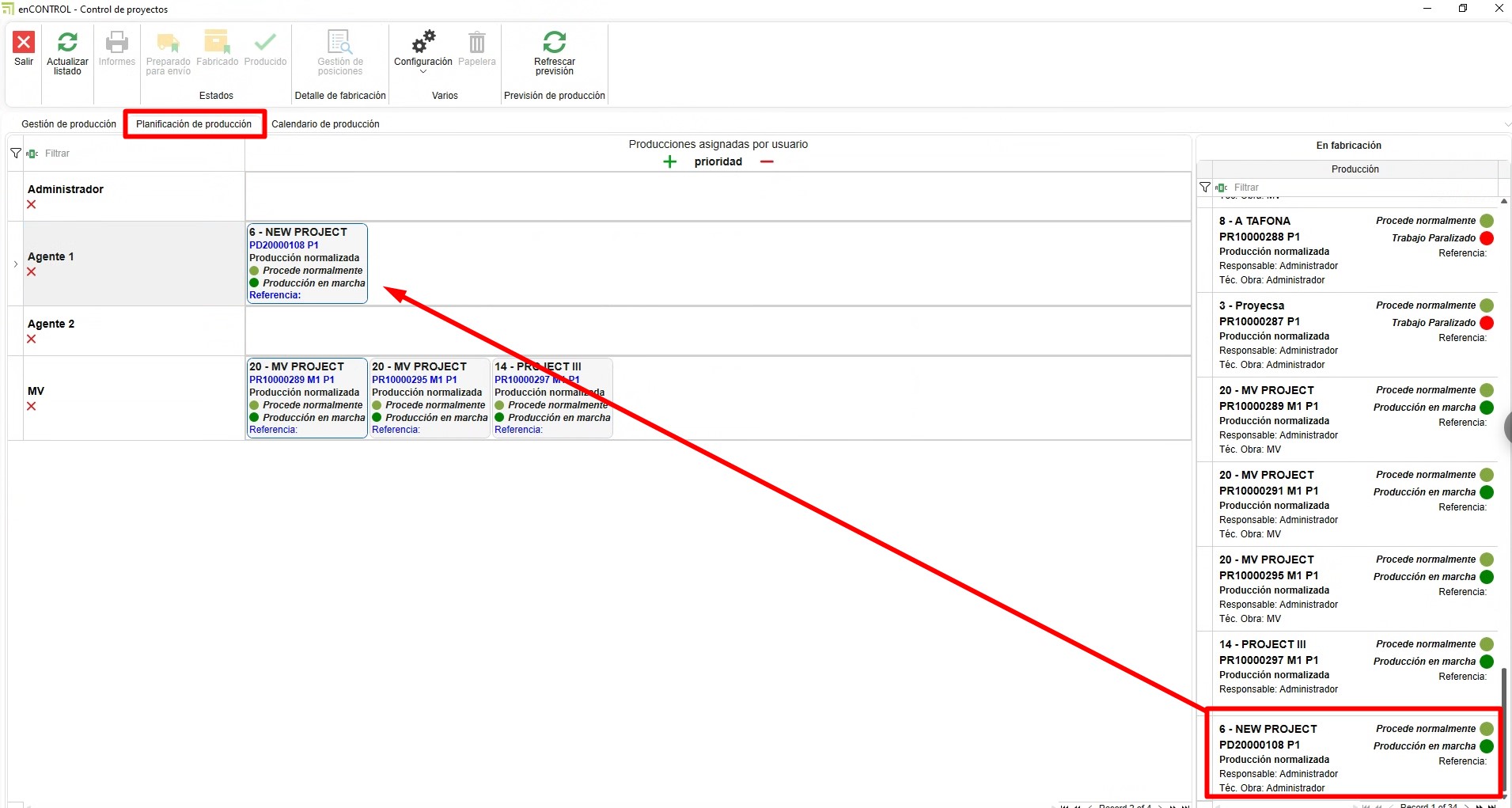Click Refrescar previsión icon
The height and width of the screenshot is (808, 1512).
555,42
